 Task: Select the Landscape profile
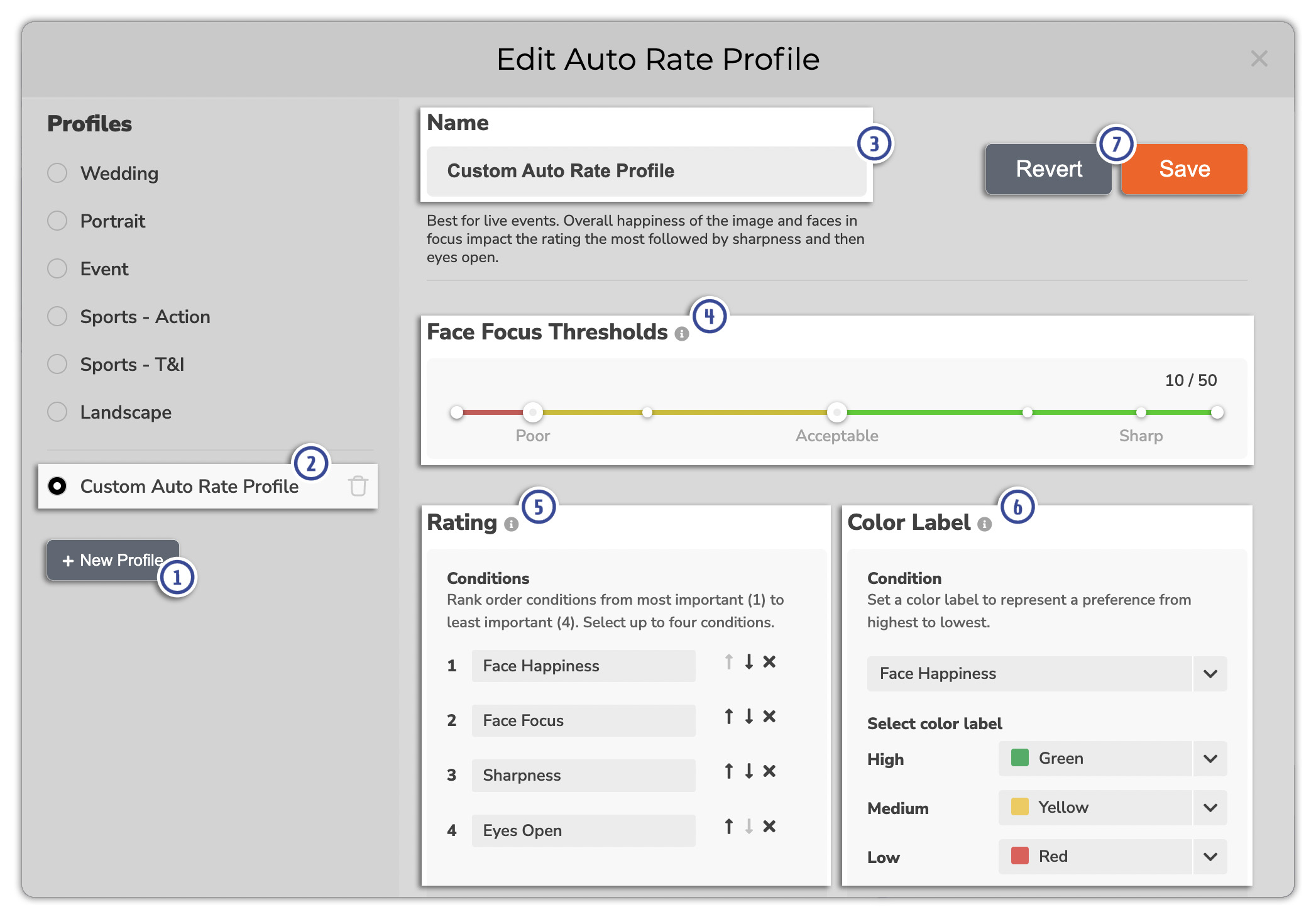tap(57, 412)
